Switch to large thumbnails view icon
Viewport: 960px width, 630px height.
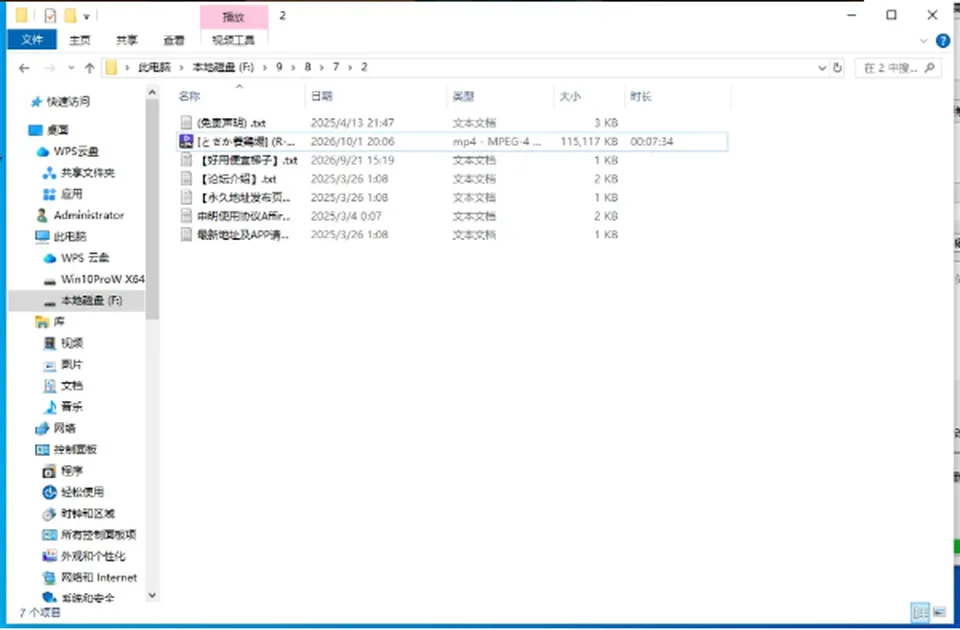939,612
